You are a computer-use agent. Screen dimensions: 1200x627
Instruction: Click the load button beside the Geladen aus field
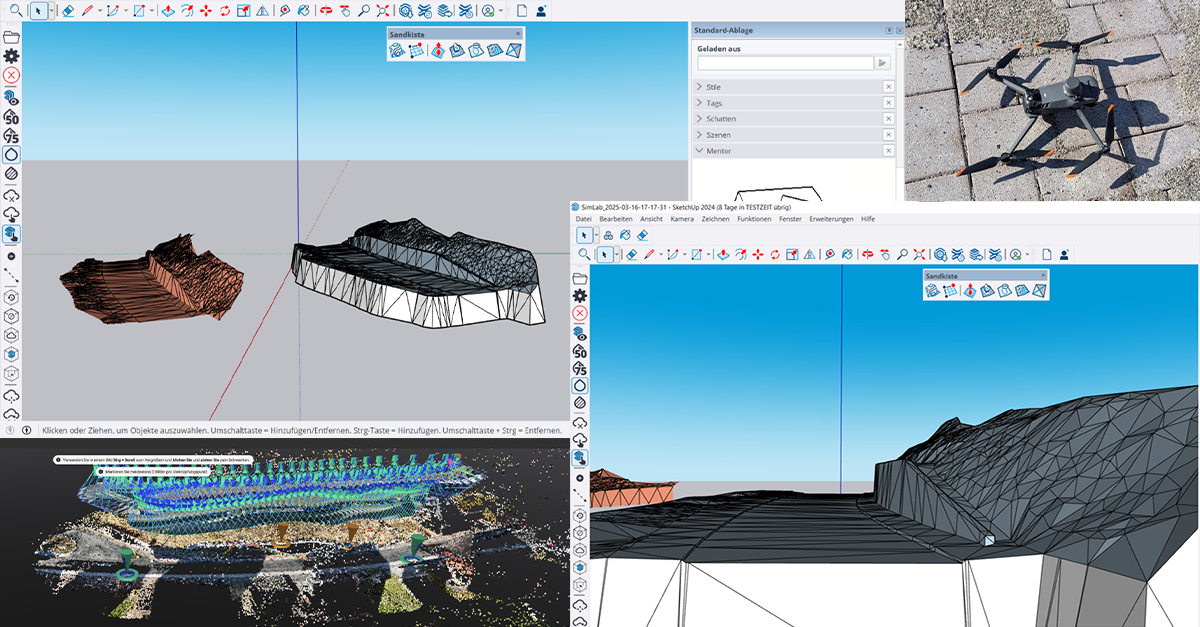(x=882, y=63)
